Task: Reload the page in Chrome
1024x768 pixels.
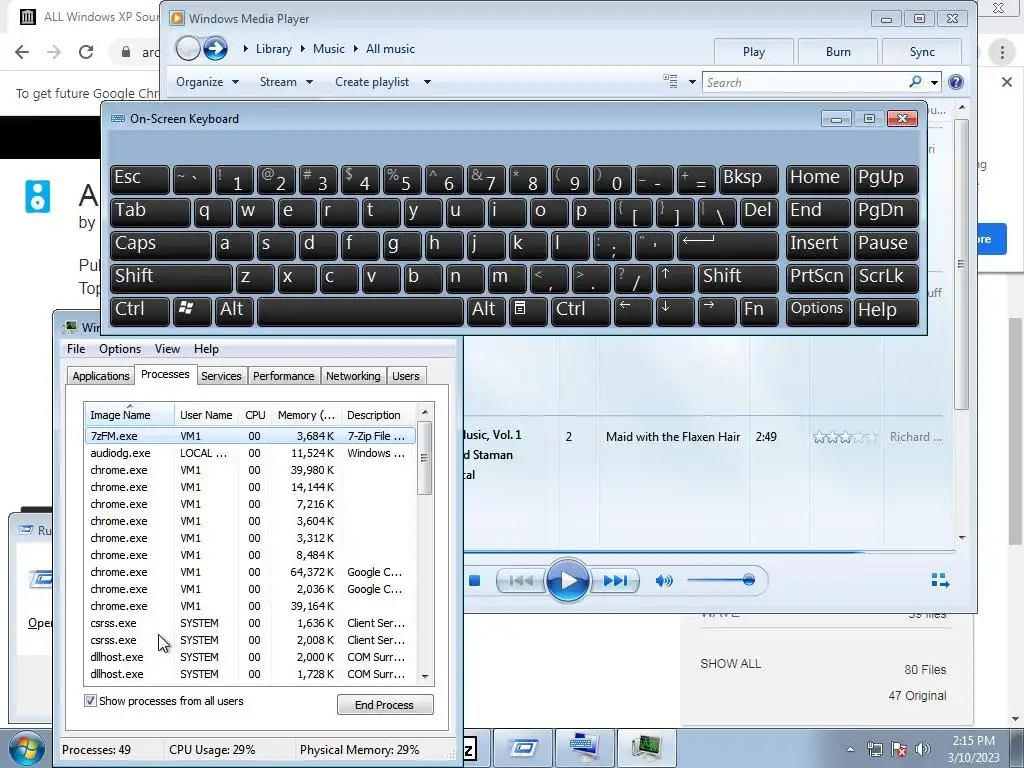Action: coord(86,52)
